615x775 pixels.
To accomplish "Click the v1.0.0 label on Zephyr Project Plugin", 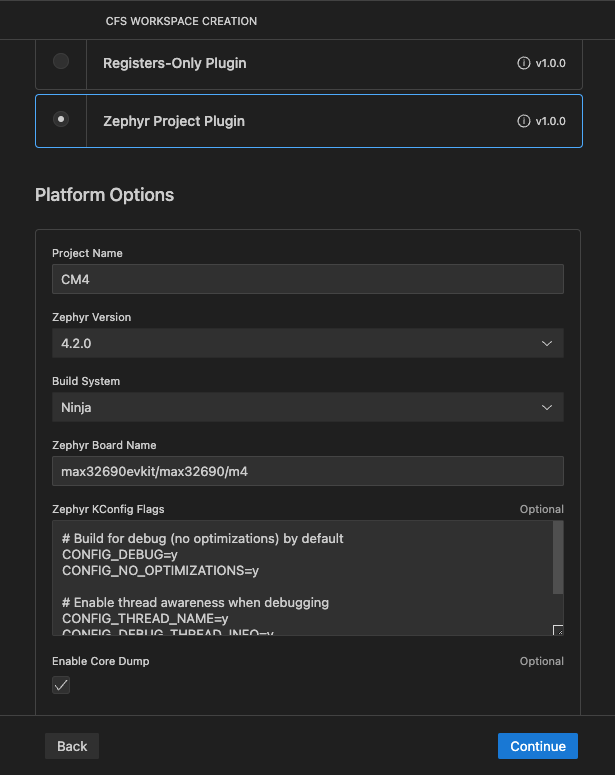I will click(x=550, y=121).
